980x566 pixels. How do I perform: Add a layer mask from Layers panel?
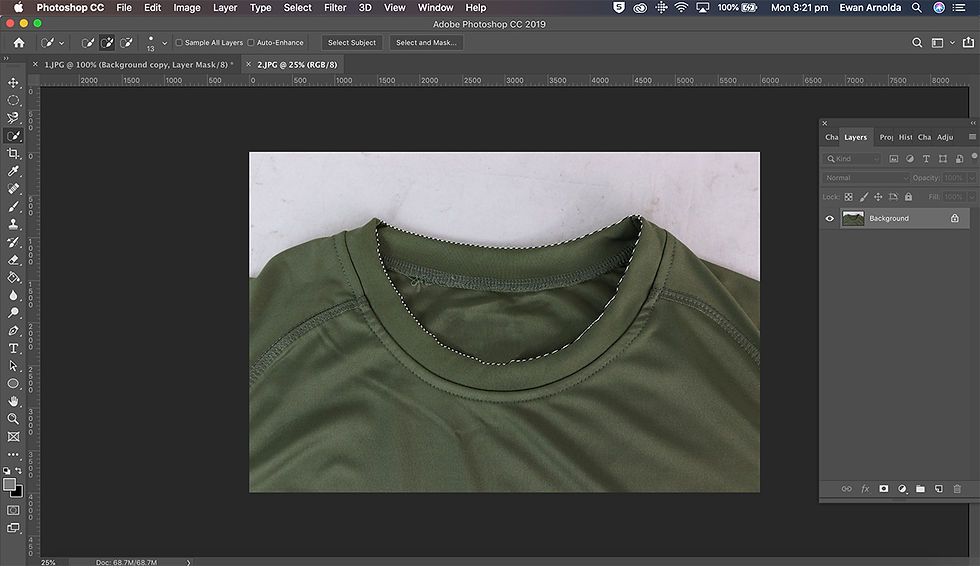coord(884,489)
